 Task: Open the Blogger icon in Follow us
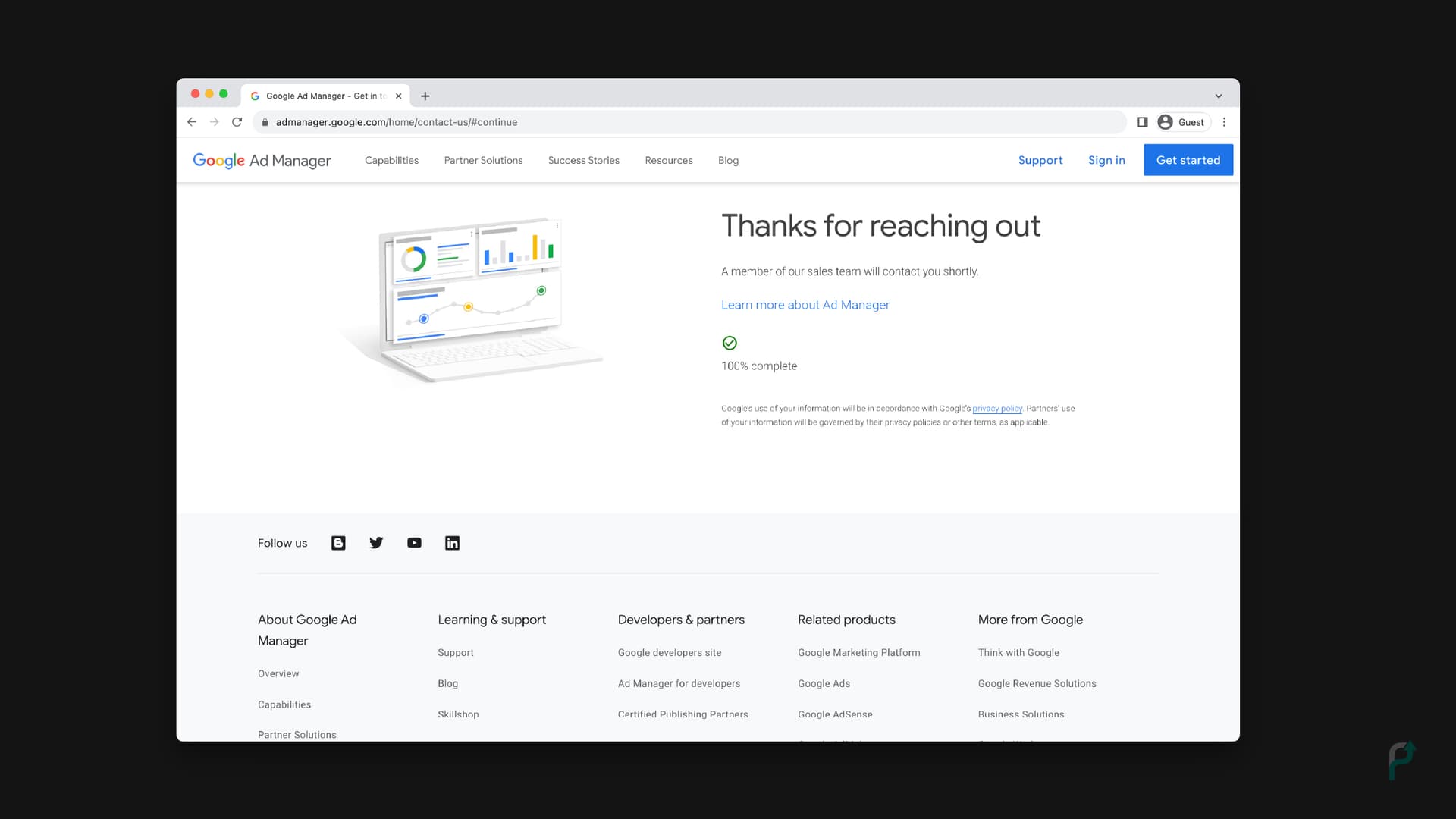(338, 543)
